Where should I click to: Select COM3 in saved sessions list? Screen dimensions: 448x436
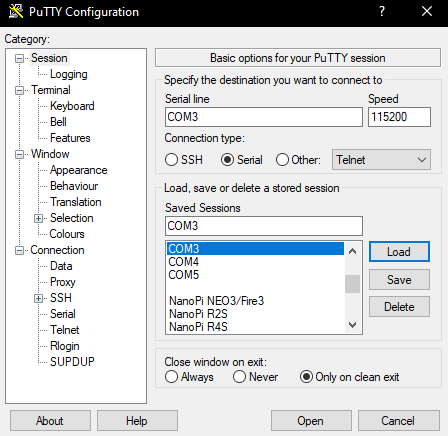pos(255,249)
